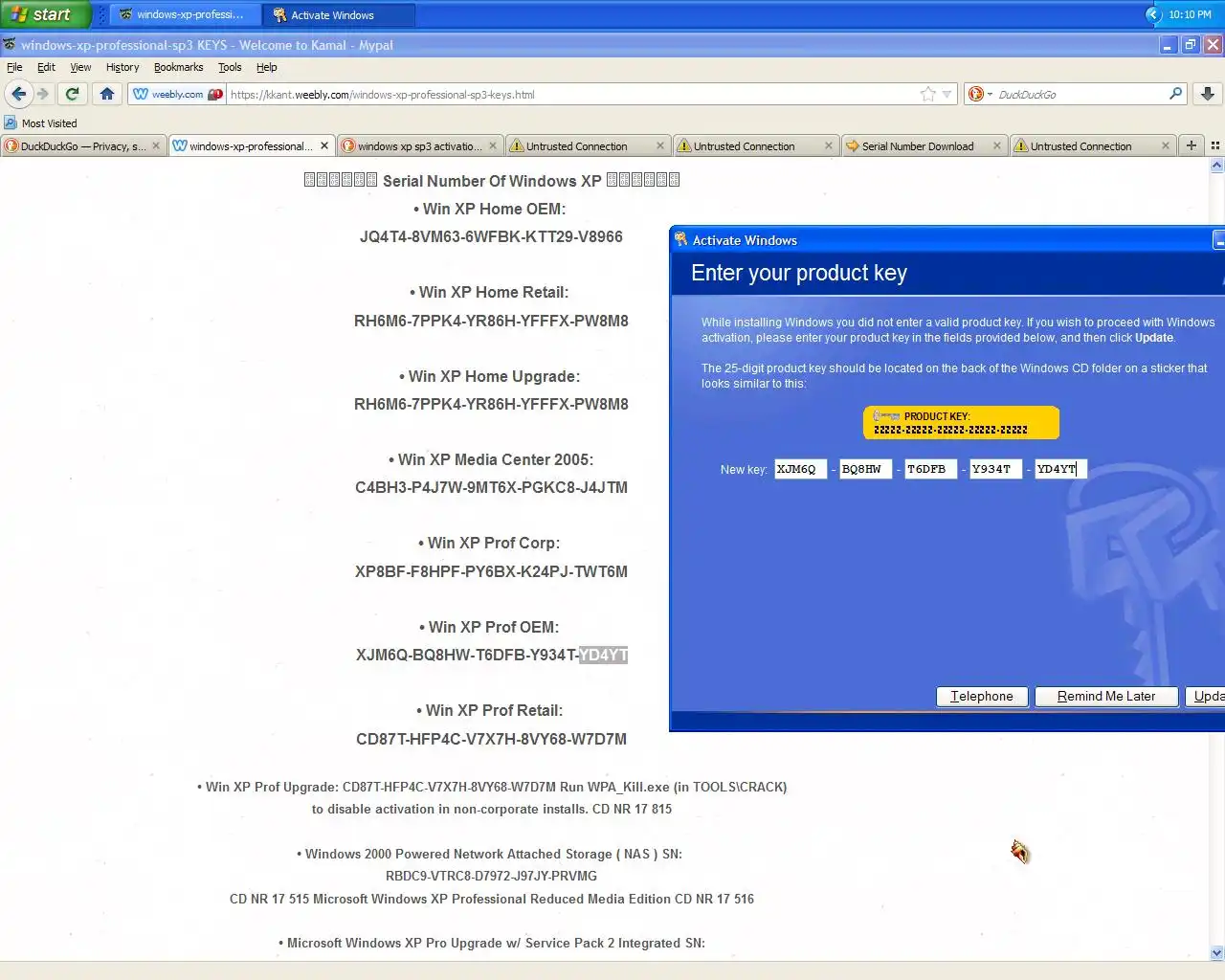
Task: Click the Windows 2000 NAS serial RBDC9 text
Action: click(x=491, y=876)
